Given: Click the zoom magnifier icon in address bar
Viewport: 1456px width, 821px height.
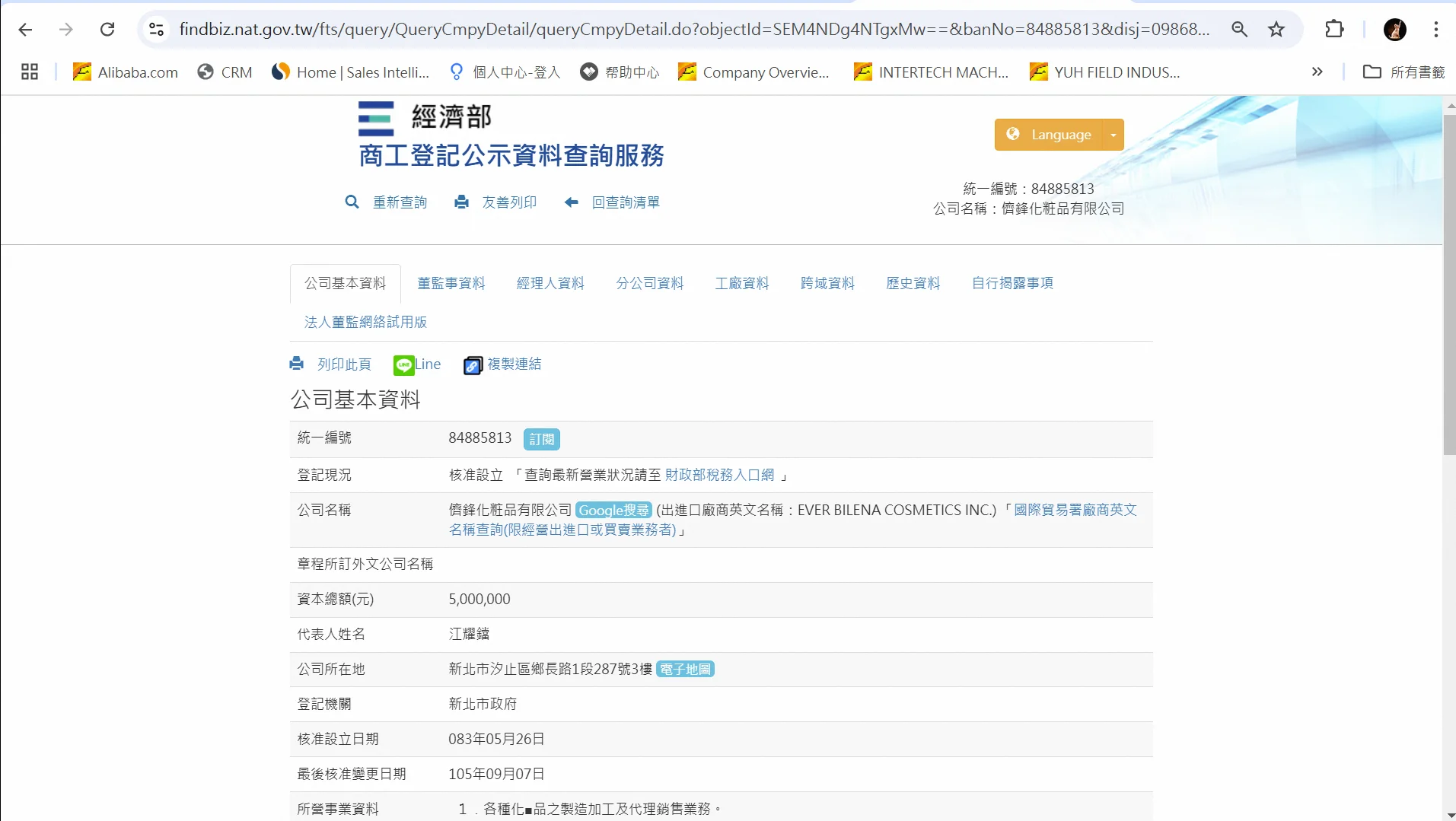Looking at the screenshot, I should pyautogui.click(x=1240, y=29).
